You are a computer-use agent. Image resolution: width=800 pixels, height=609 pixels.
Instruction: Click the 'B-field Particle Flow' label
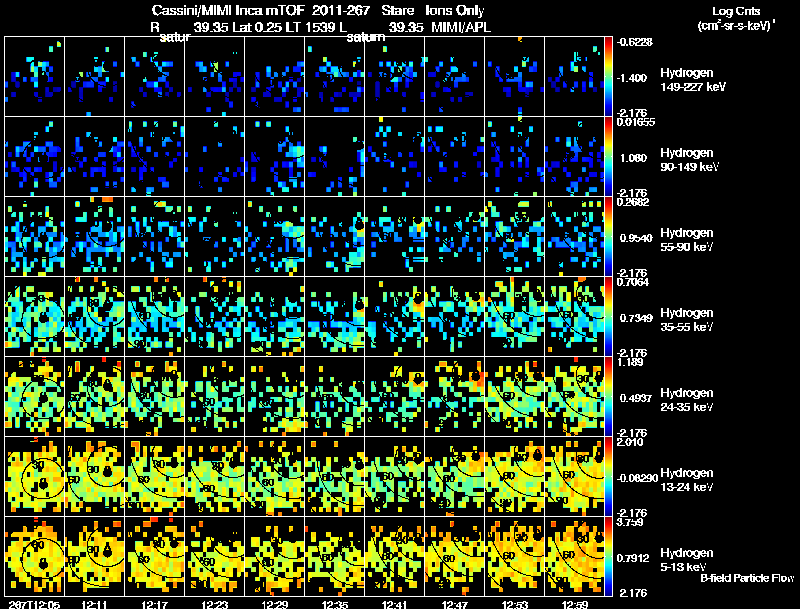click(747, 578)
